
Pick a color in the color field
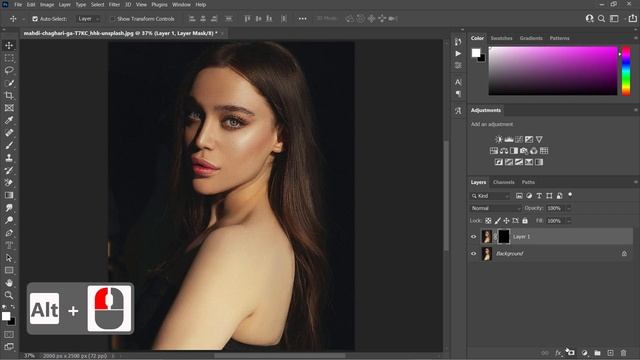point(553,71)
